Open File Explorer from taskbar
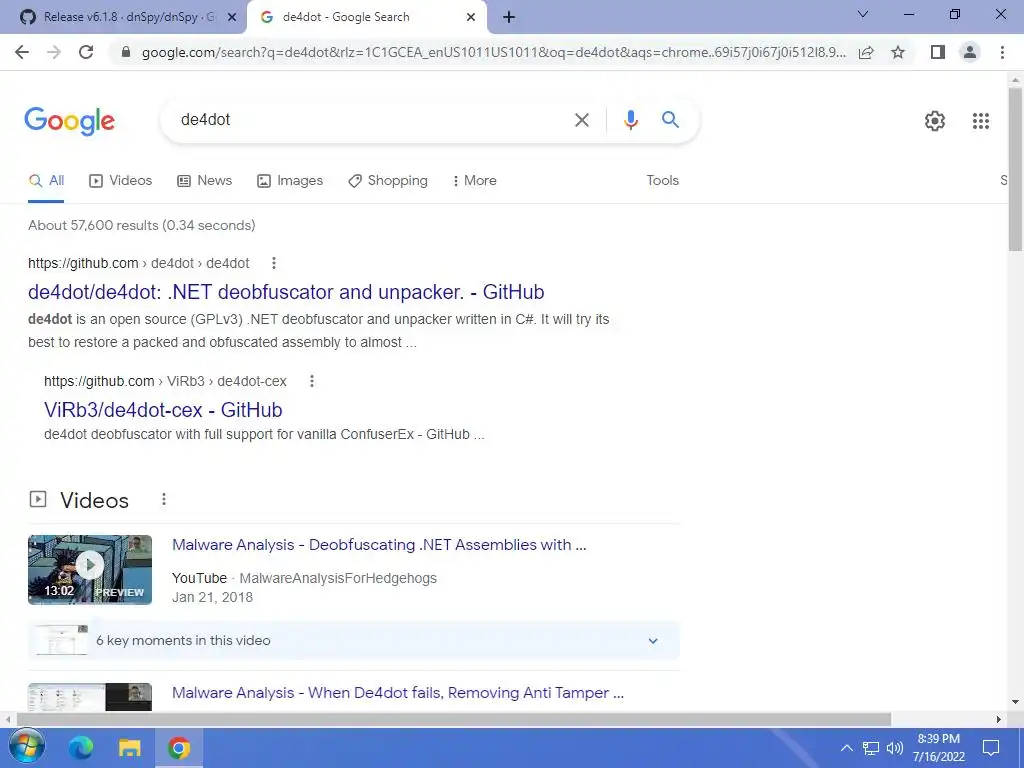Image resolution: width=1024 pixels, height=768 pixels. pos(129,748)
